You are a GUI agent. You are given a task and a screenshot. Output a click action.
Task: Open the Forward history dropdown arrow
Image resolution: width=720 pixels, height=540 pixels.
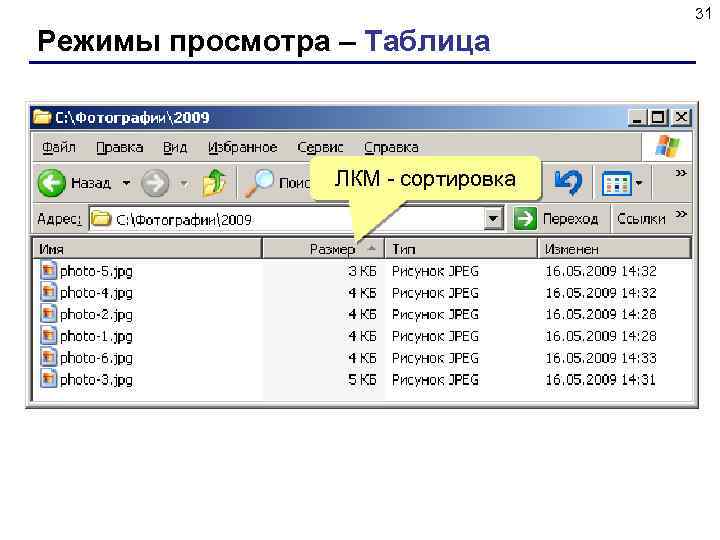[x=184, y=184]
